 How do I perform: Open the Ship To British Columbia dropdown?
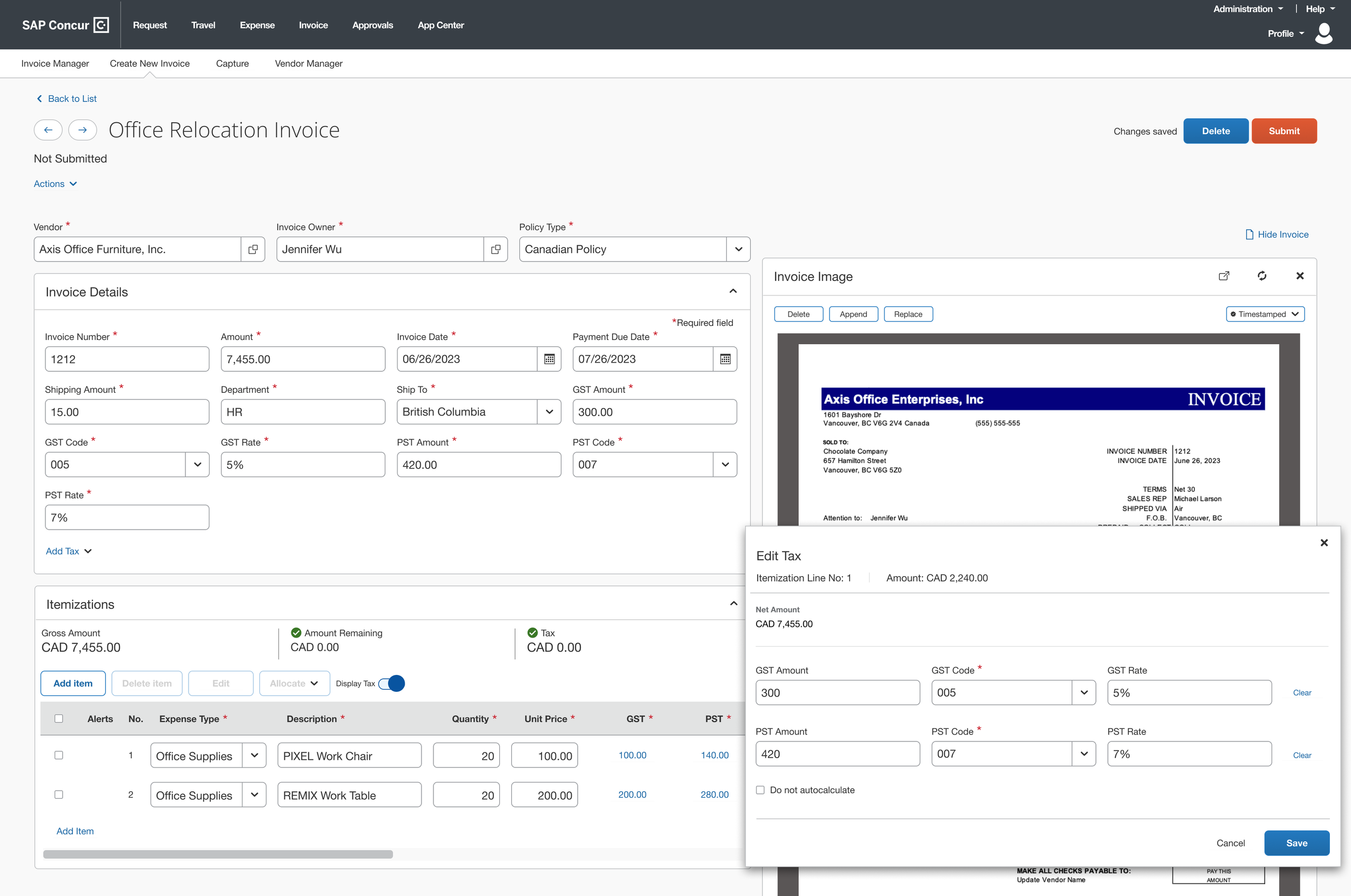(x=549, y=412)
